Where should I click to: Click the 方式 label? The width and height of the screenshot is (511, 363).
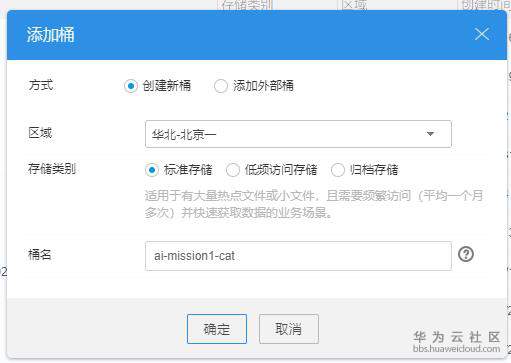point(41,85)
